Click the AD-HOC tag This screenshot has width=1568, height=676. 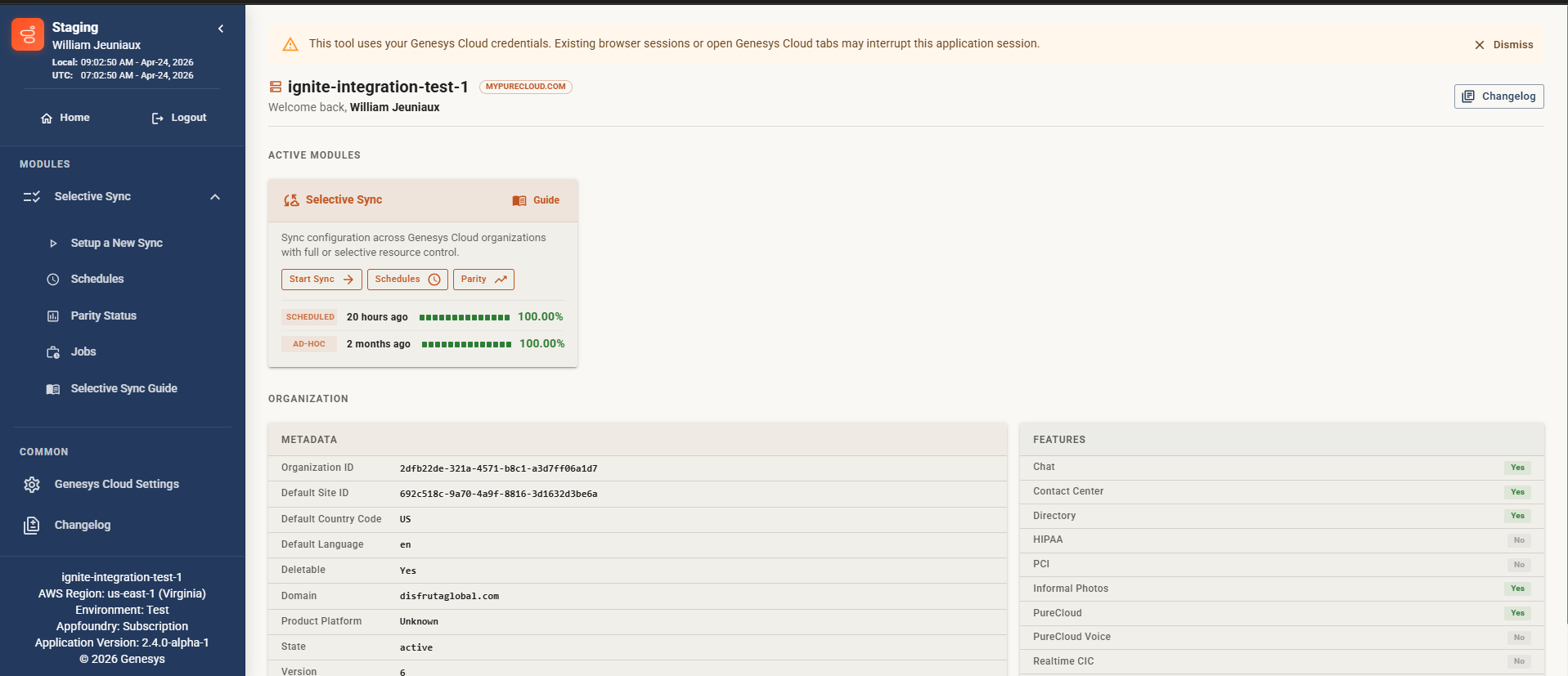(x=309, y=344)
